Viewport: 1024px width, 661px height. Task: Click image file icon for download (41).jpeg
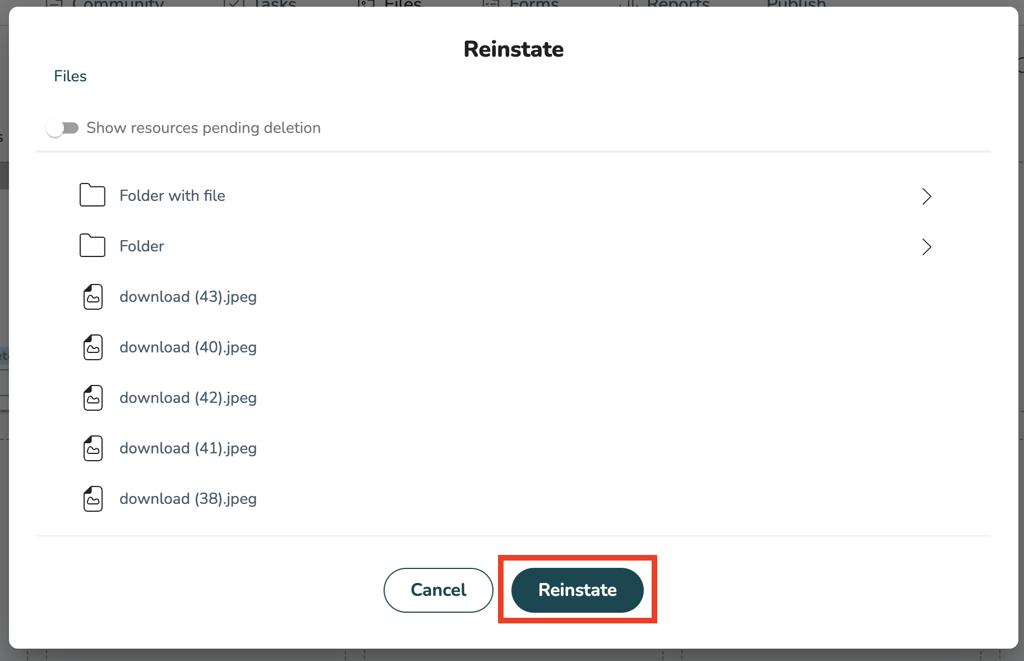(93, 448)
